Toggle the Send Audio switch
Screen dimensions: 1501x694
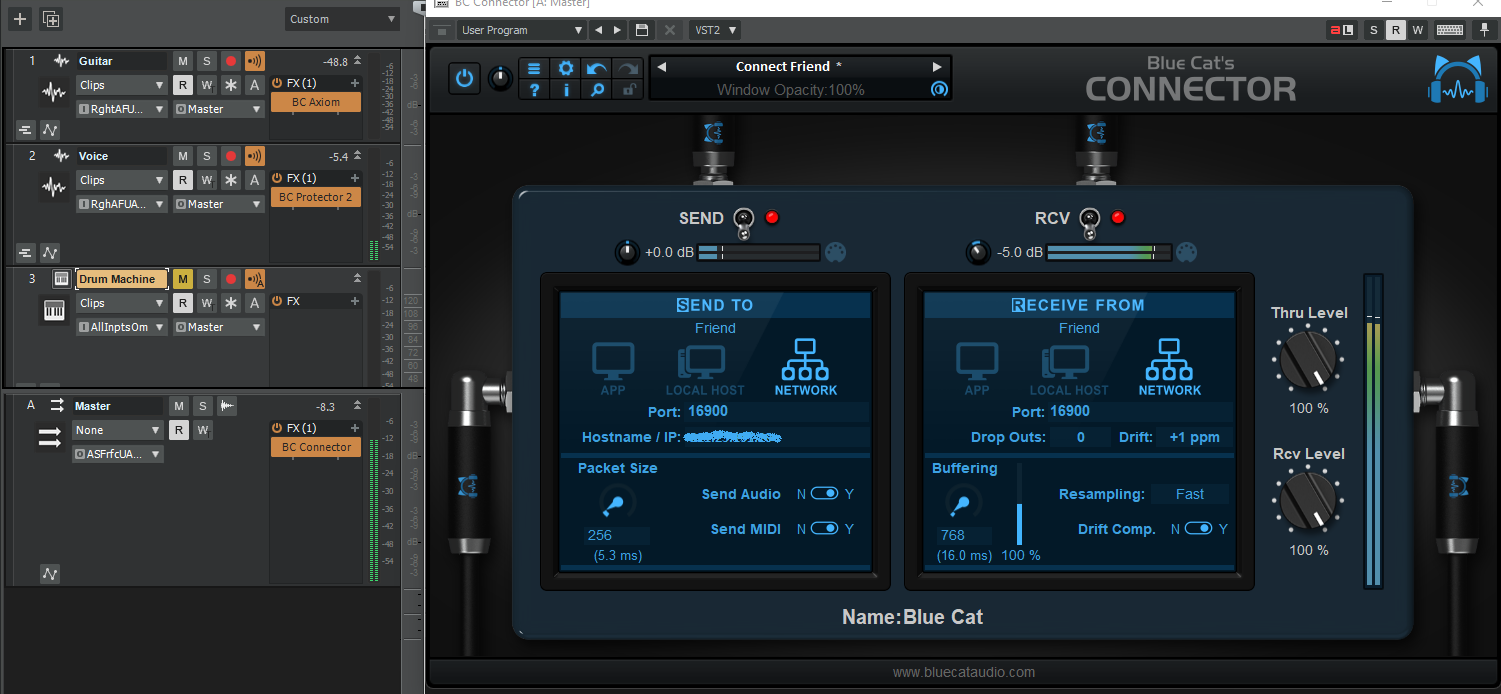coord(825,494)
